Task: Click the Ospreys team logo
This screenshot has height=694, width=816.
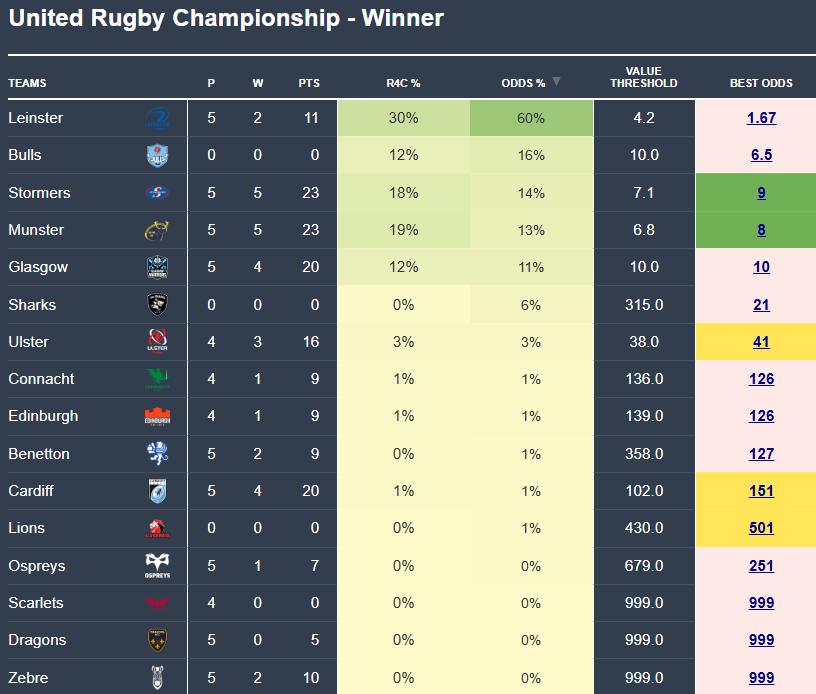Action: [157, 566]
